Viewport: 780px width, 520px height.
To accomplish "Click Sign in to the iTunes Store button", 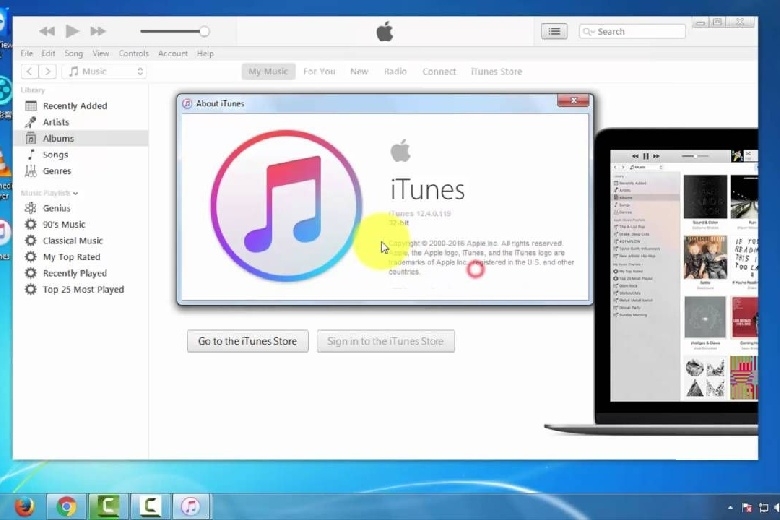I will coord(386,341).
